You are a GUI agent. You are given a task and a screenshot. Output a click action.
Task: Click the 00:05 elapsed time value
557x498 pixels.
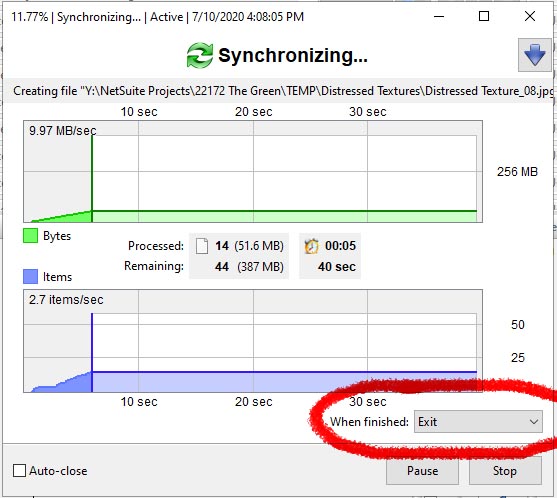340,246
